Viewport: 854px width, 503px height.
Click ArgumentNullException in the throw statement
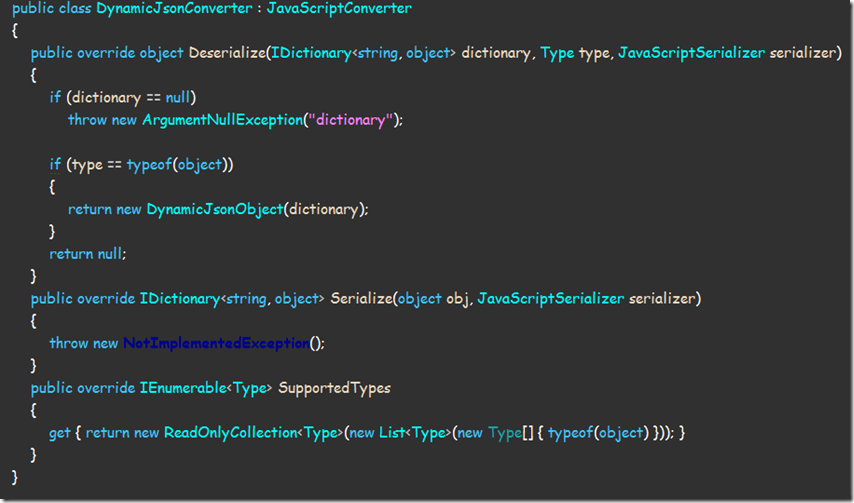pos(222,120)
